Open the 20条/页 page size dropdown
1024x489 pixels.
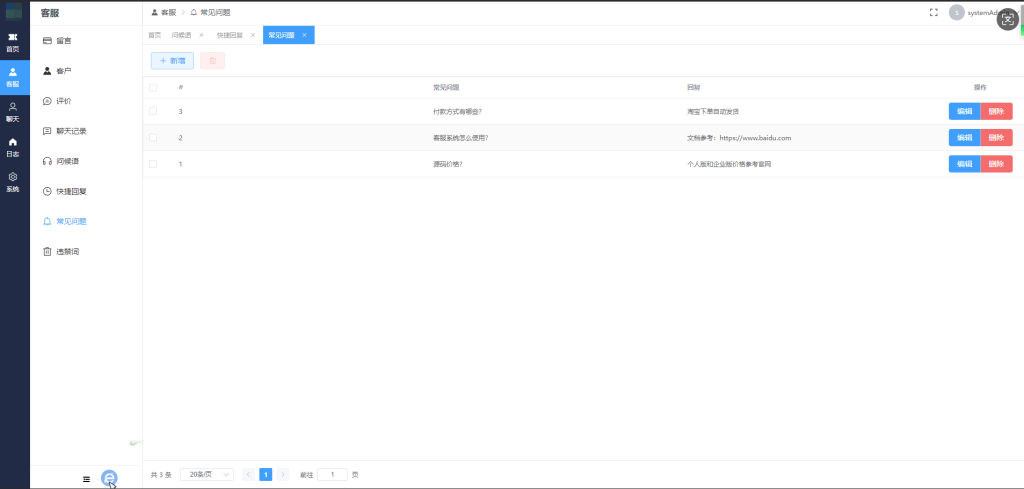tap(207, 475)
